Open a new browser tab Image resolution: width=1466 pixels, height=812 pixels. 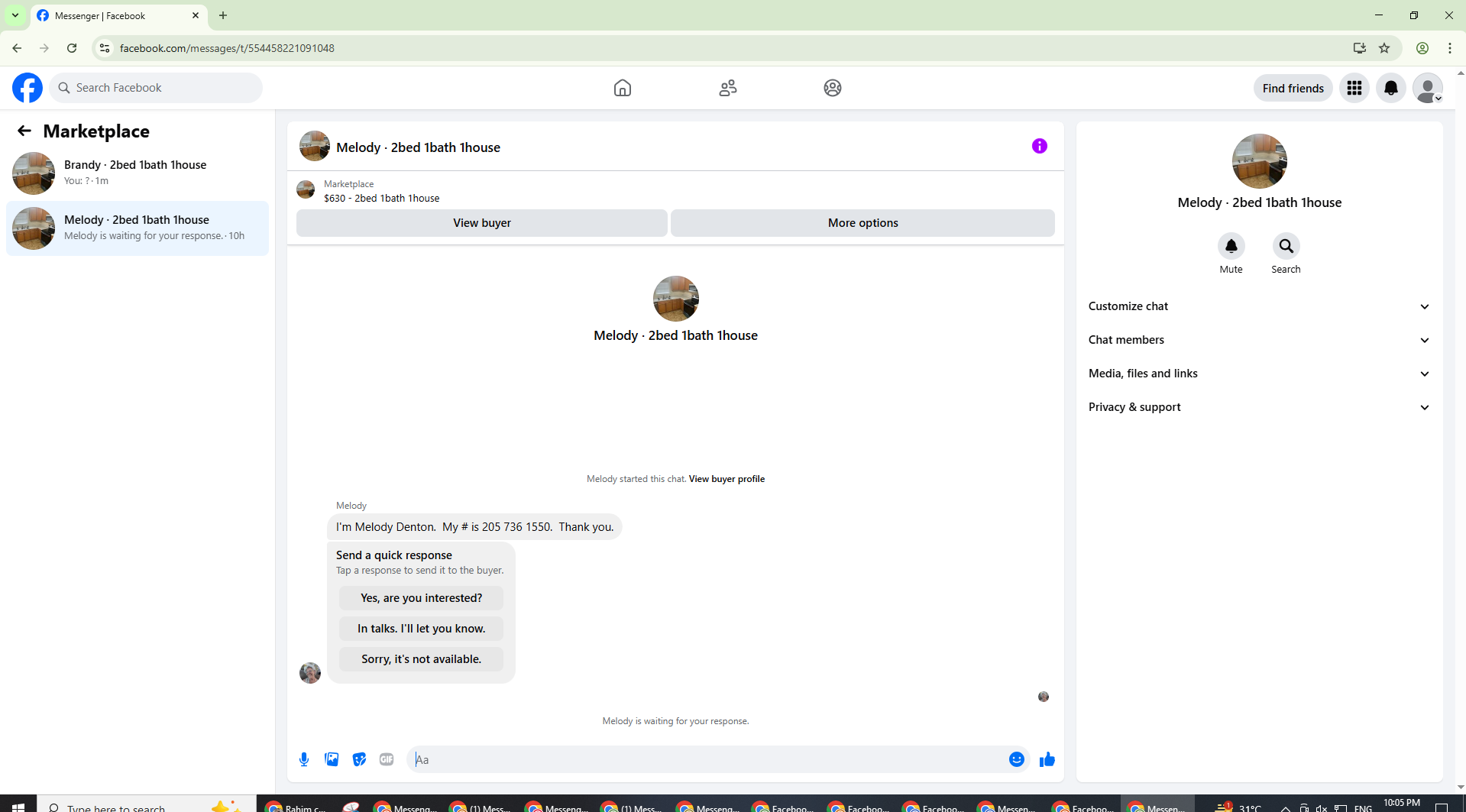click(x=223, y=15)
